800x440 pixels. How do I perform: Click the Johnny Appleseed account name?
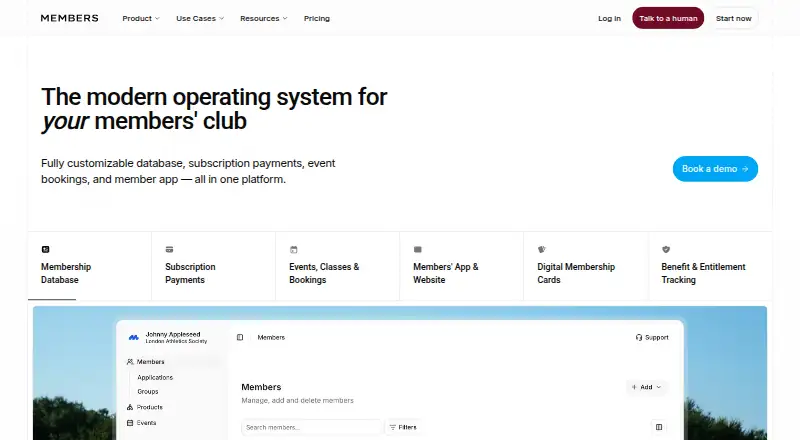173,334
